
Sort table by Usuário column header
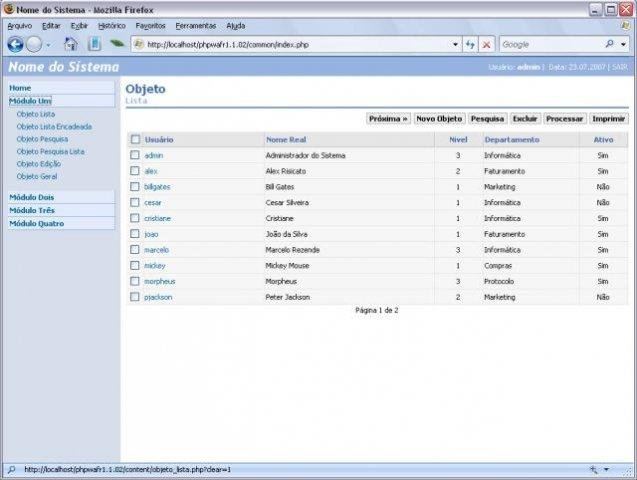pos(159,140)
